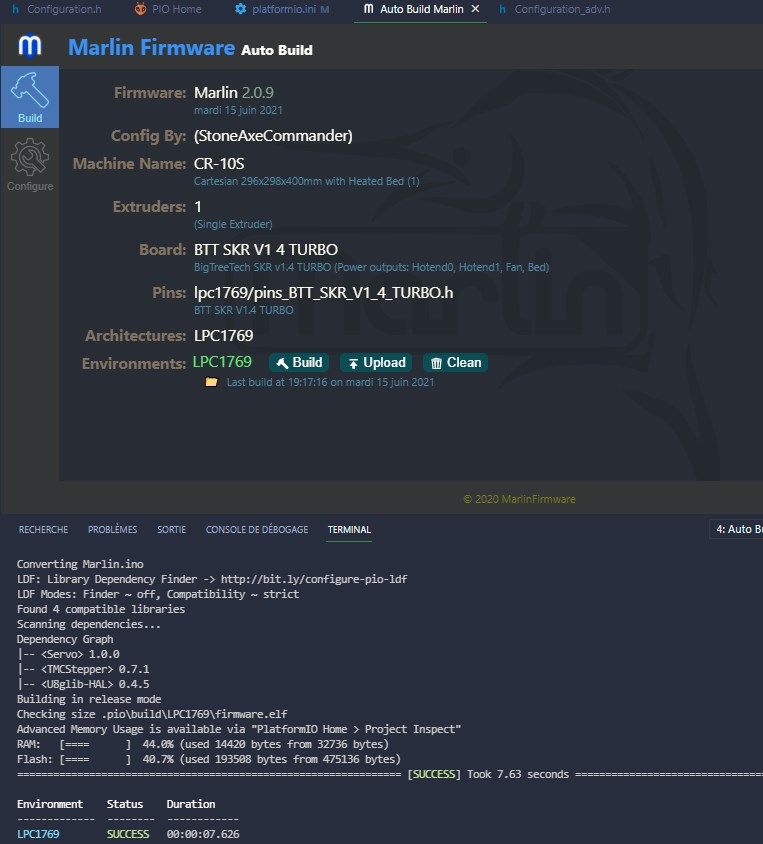
Task: Click the LPC1769 environment name in terminal
Action: (38, 834)
